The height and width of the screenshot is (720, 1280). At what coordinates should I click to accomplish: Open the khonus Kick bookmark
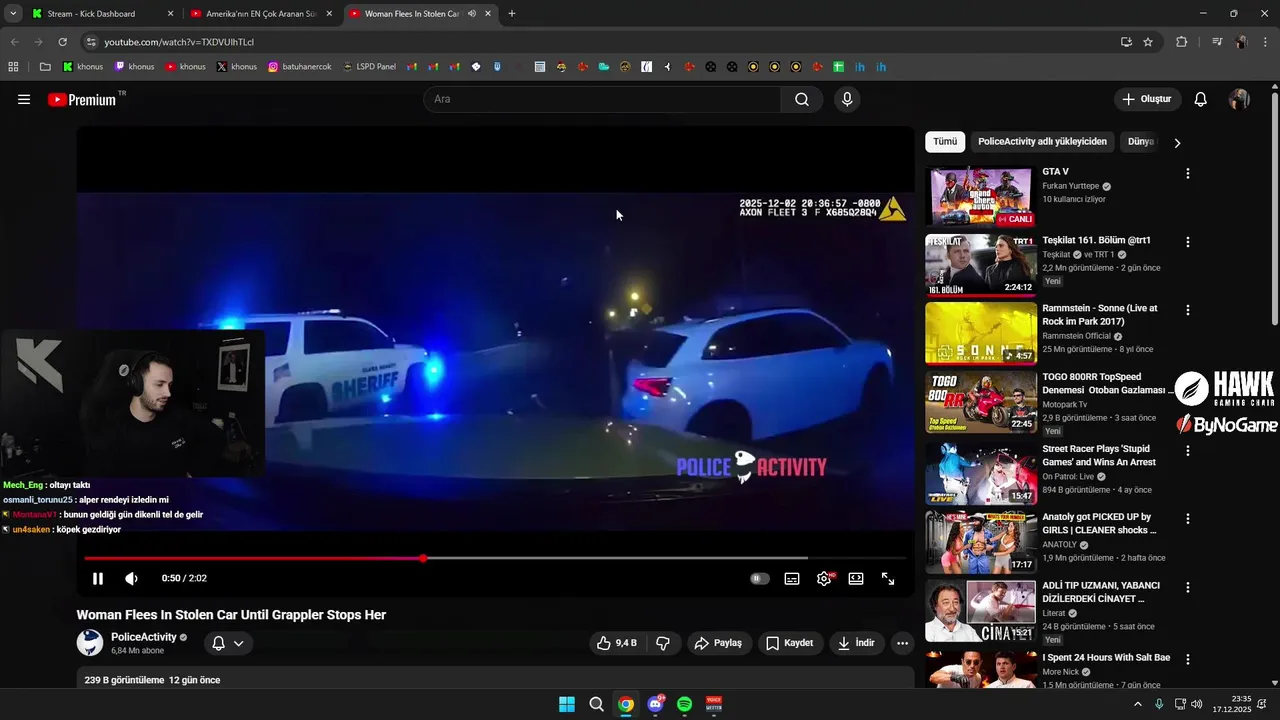(83, 67)
